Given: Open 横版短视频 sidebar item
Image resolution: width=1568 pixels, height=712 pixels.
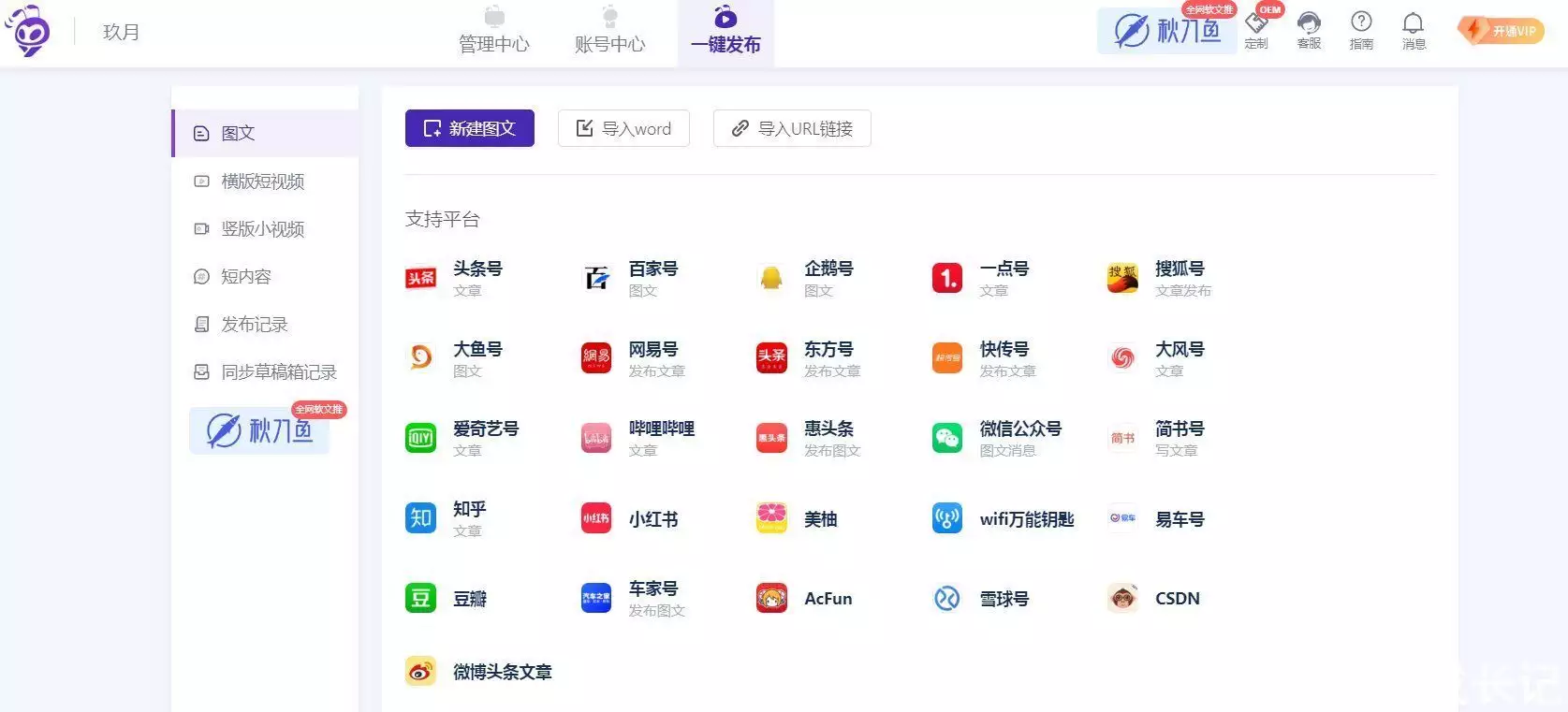Looking at the screenshot, I should click(x=266, y=181).
